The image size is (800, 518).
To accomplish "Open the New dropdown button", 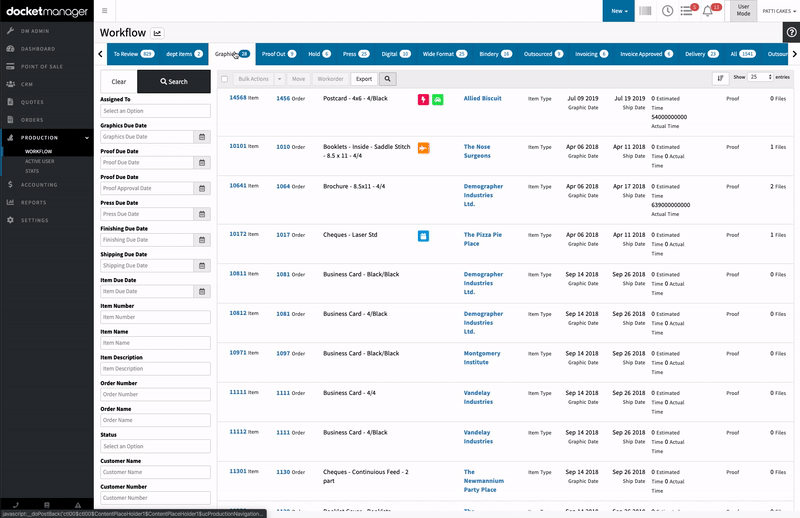I will pyautogui.click(x=619, y=11).
